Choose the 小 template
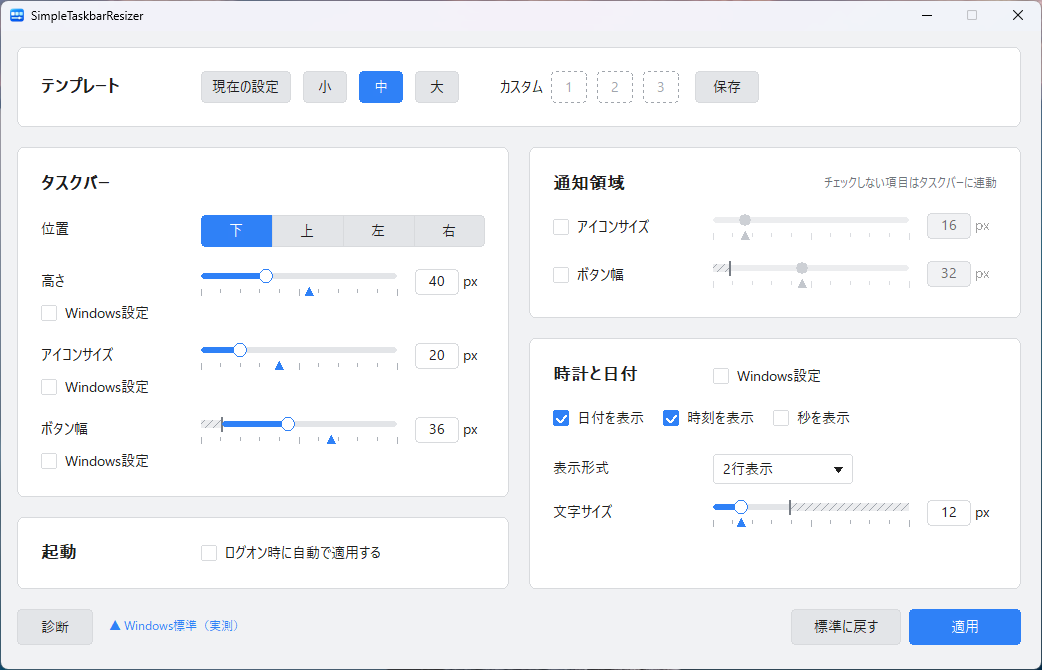This screenshot has height=670, width=1042. click(325, 87)
